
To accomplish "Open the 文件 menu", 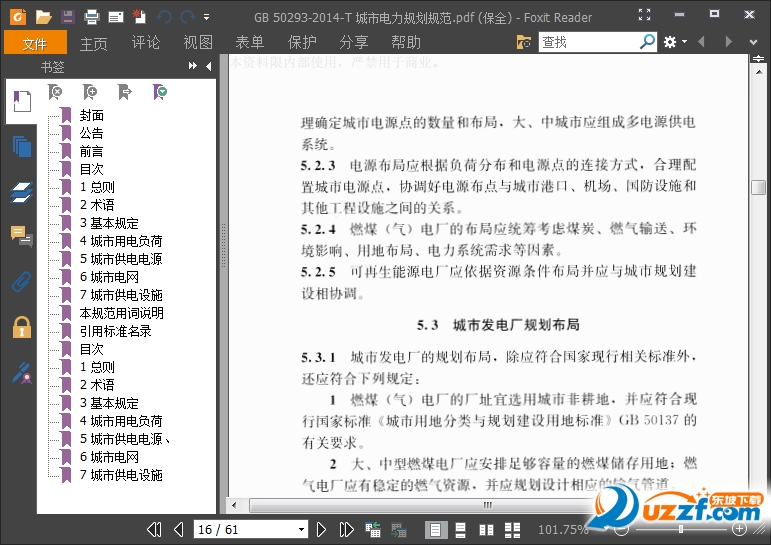I will point(35,43).
